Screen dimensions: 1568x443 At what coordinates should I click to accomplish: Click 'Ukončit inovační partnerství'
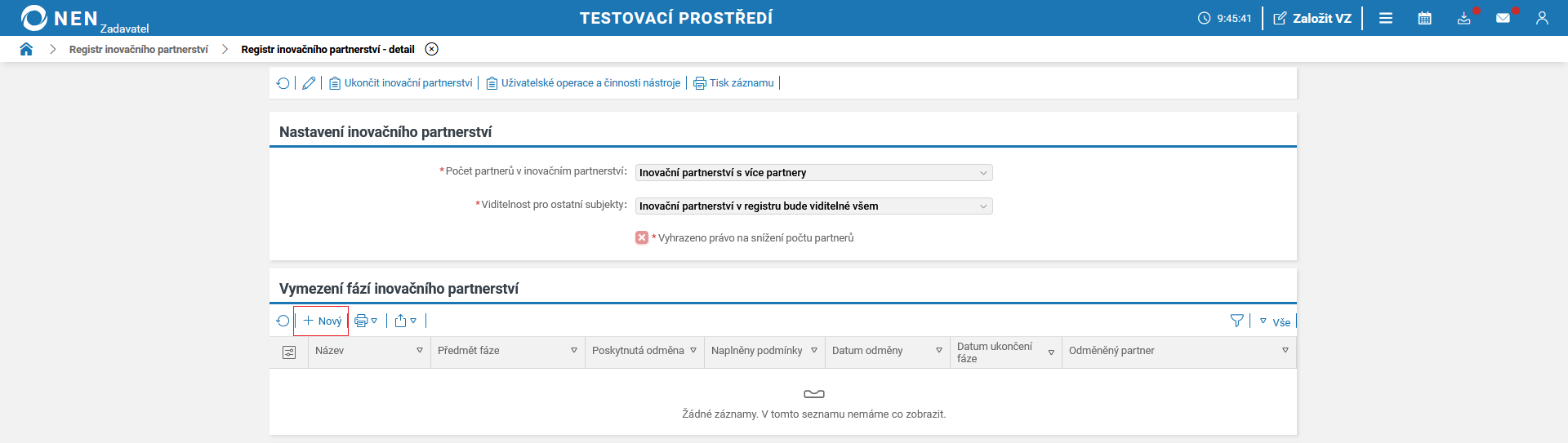coord(401,83)
